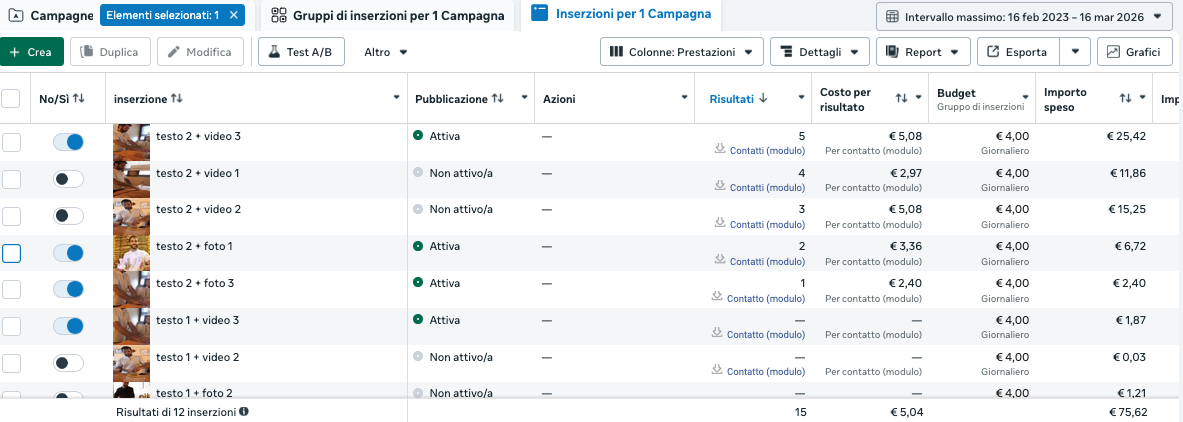Tick the checkbox for testo 2 + foto 1
Image resolution: width=1183 pixels, height=422 pixels.
[11, 253]
